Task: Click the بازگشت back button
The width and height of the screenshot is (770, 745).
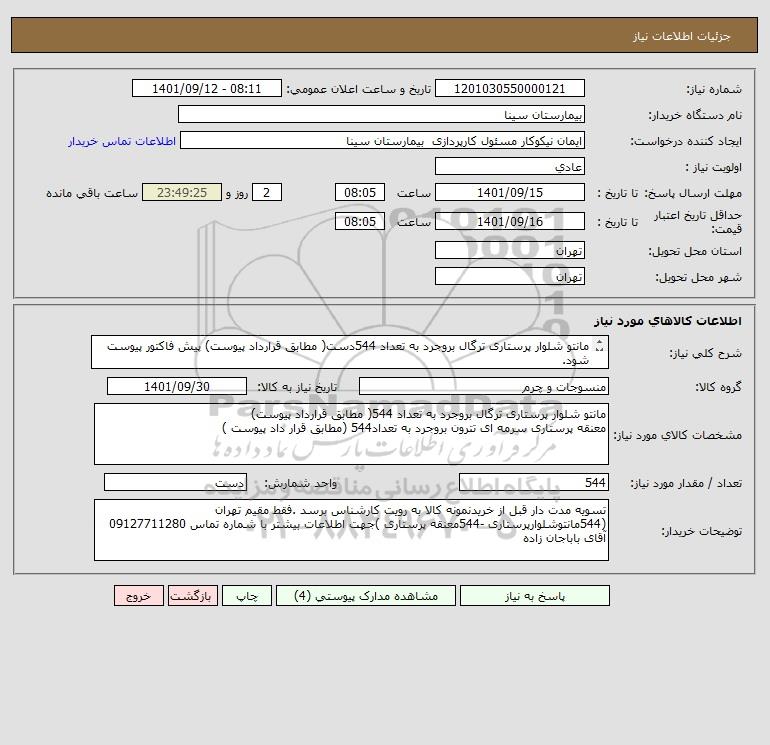Action: coord(192,596)
